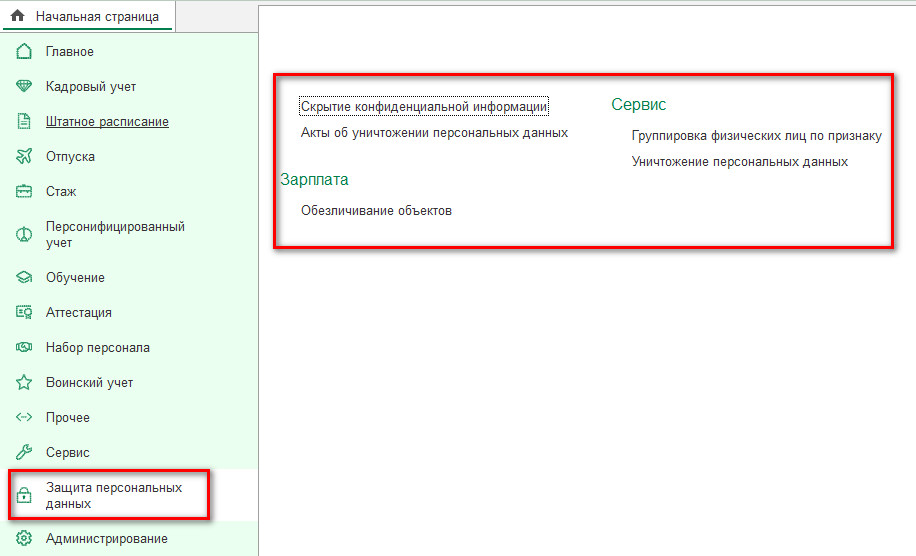Open the Начальная страница tab

pos(97,16)
